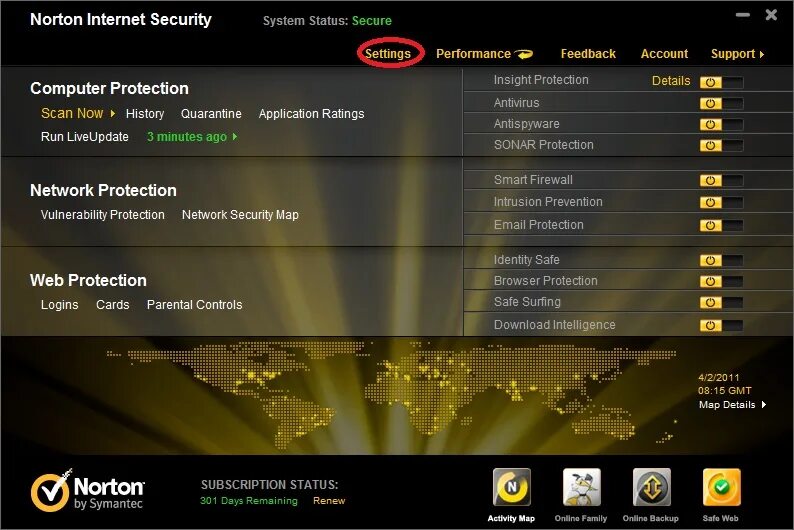This screenshot has height=530, width=794.
Task: Toggle Download Intelligence switch
Action: pos(721,325)
